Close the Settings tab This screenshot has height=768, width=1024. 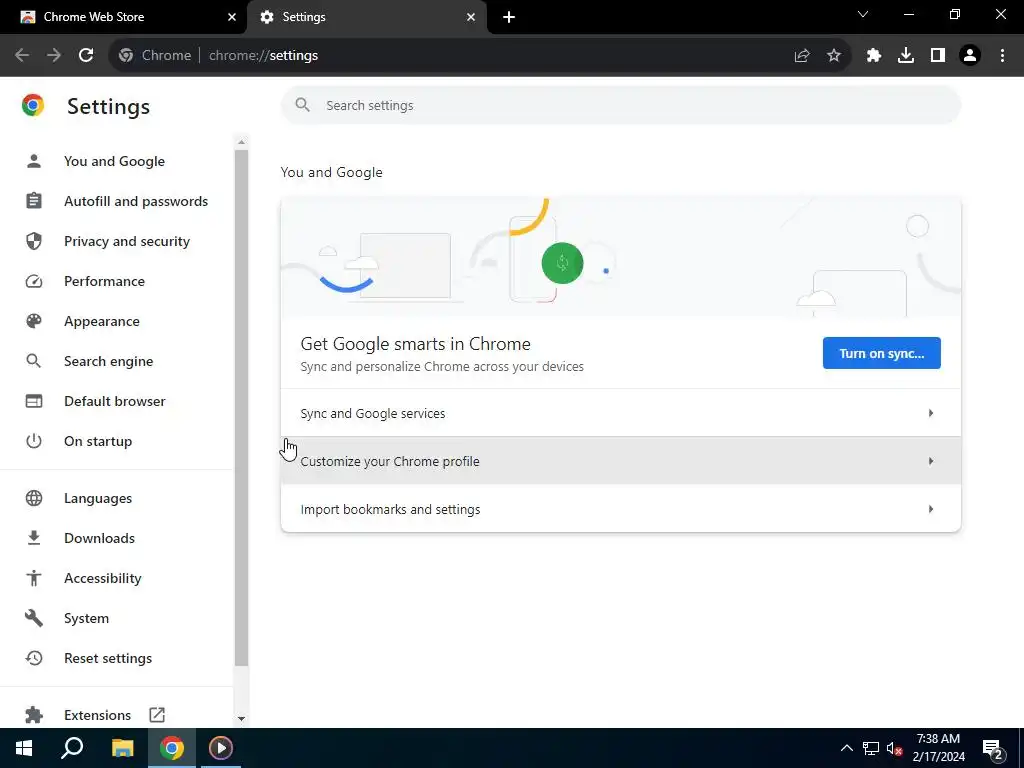[x=471, y=17]
